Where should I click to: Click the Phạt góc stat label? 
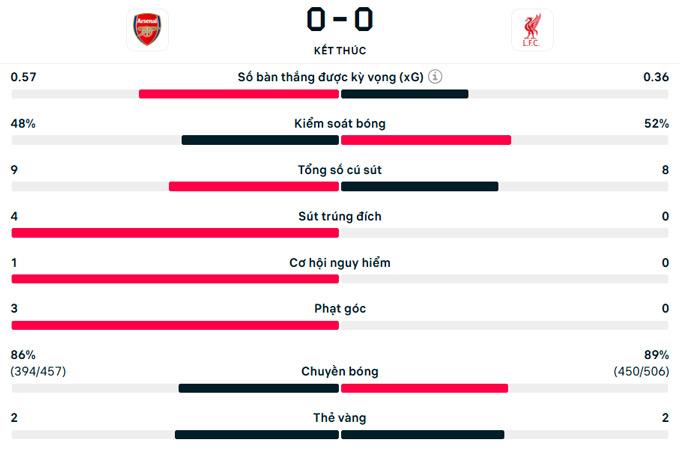pyautogui.click(x=340, y=309)
